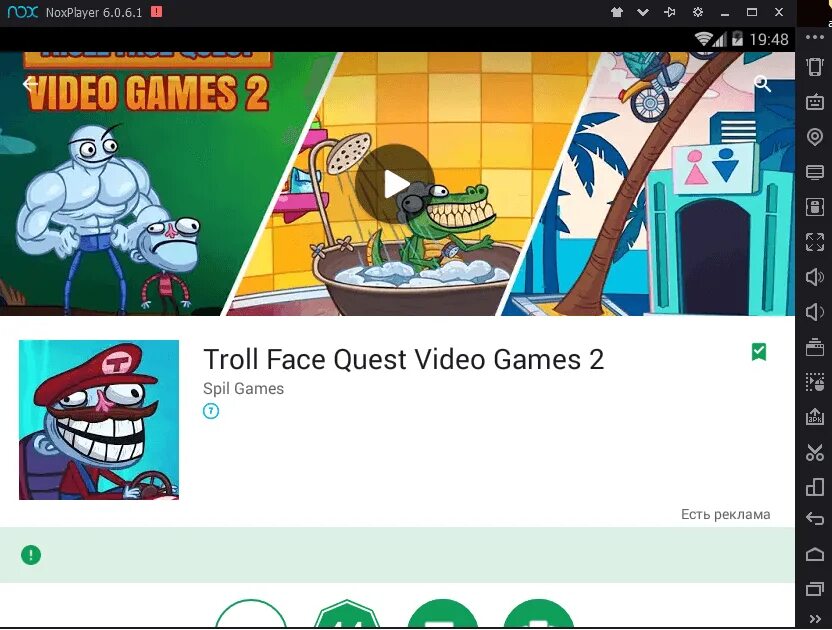Open macro recorder mouse sidebar icon
The image size is (832, 630).
(814, 382)
